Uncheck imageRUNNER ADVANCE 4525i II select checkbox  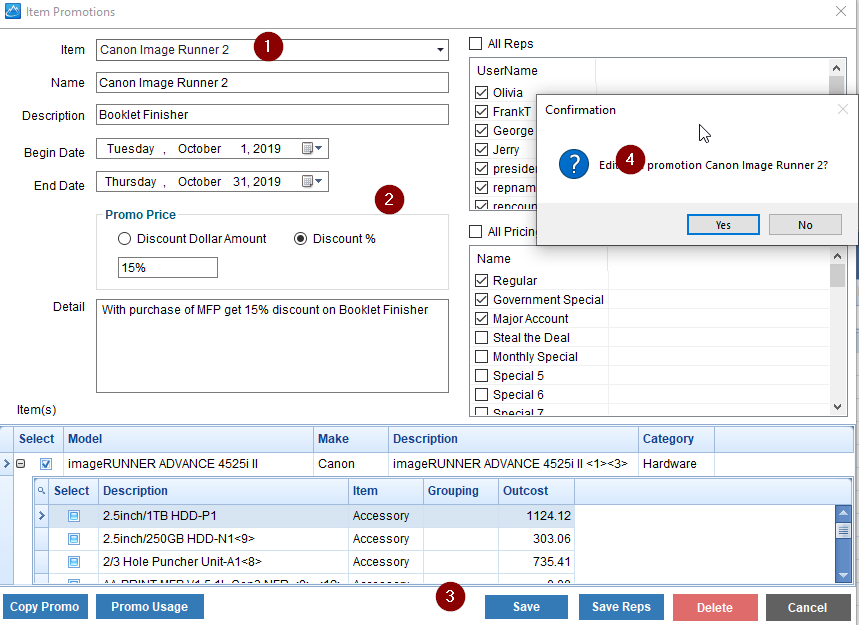click(46, 464)
